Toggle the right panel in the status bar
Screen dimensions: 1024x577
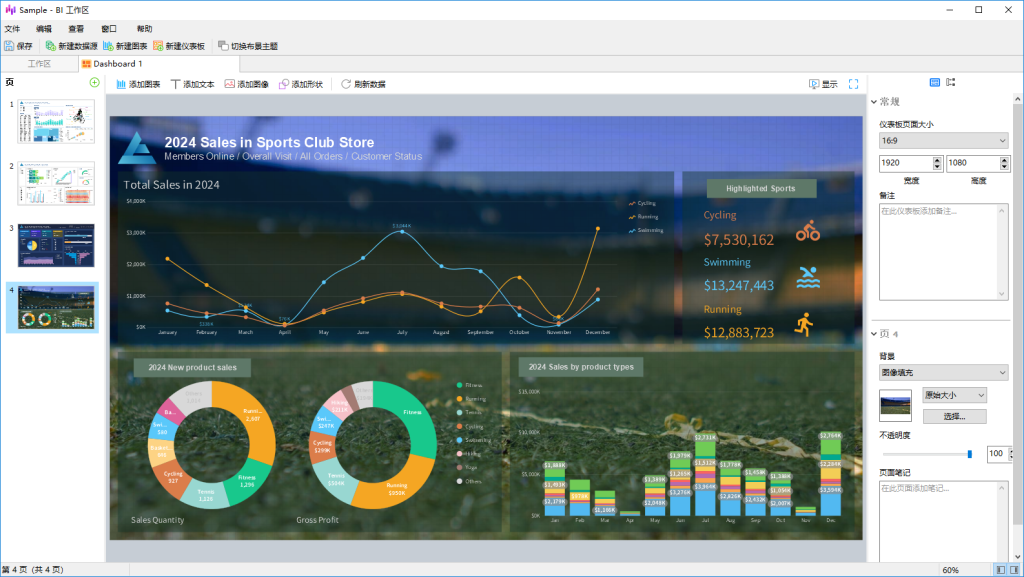coord(1015,569)
